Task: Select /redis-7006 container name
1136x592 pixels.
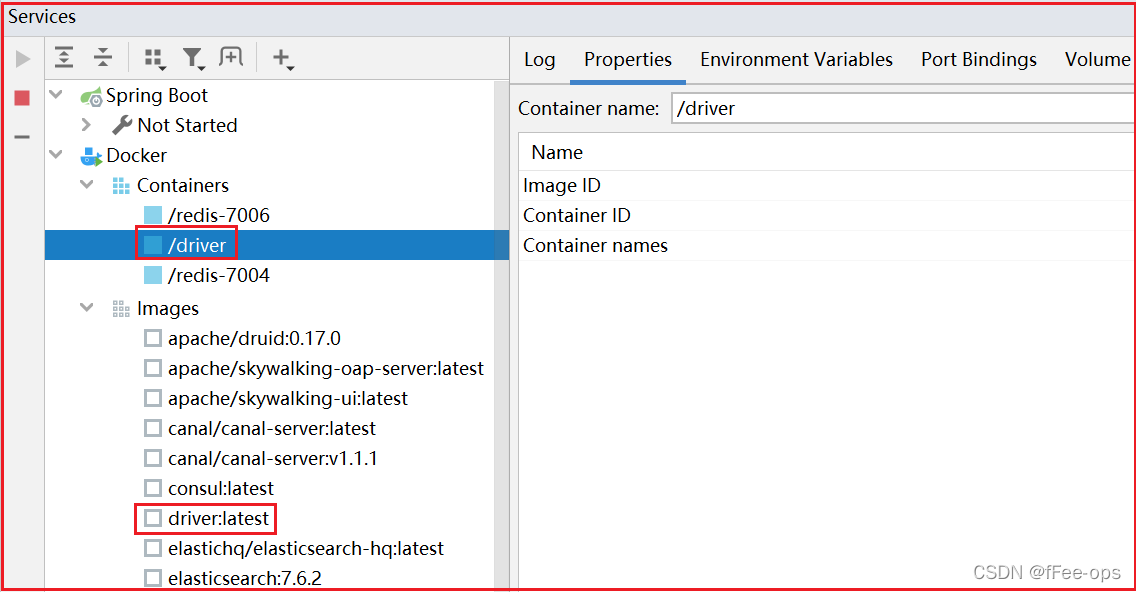Action: [x=219, y=215]
